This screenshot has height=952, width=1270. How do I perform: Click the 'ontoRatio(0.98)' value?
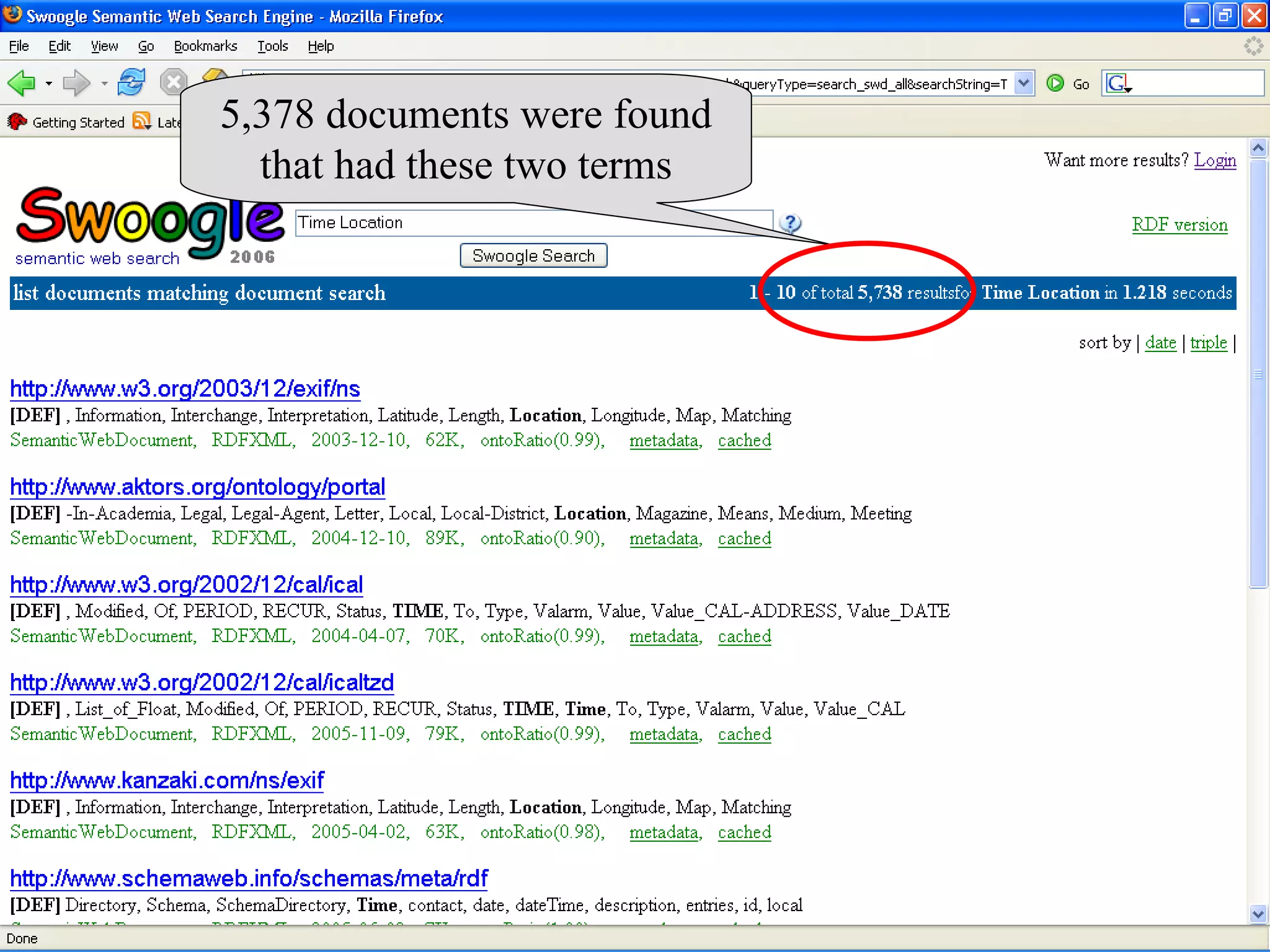coord(541,832)
